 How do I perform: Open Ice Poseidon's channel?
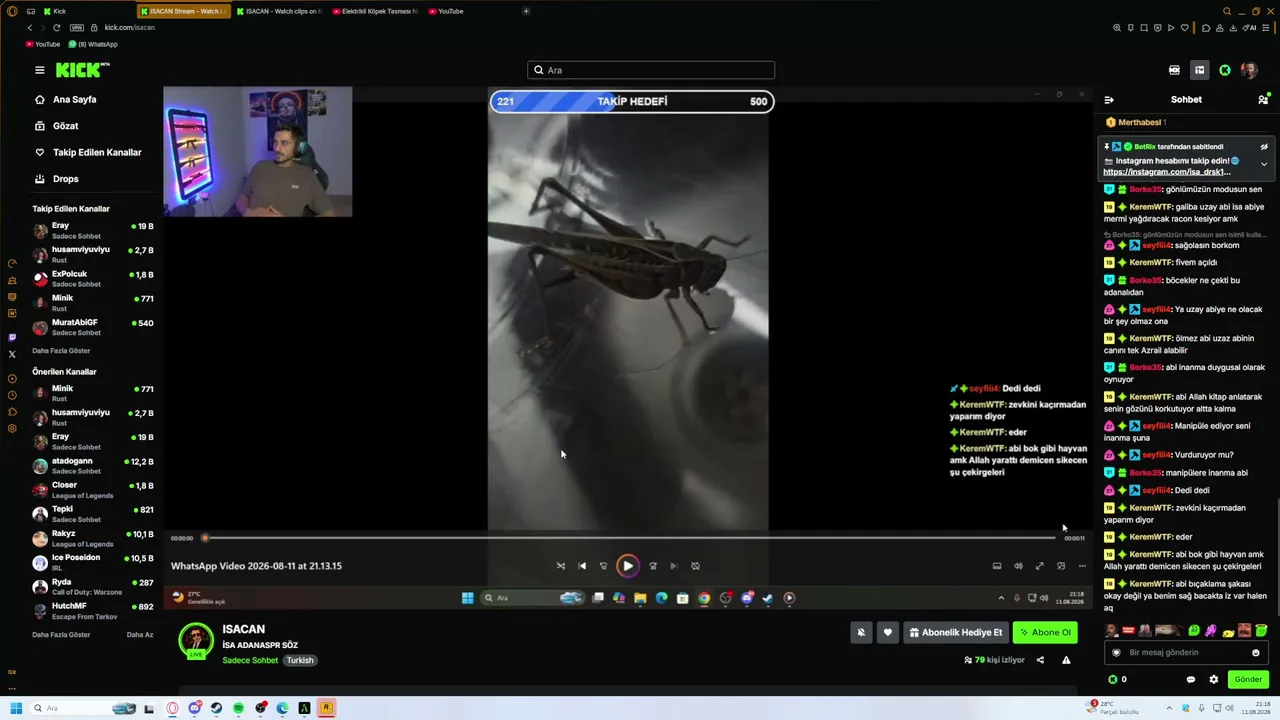[93, 562]
